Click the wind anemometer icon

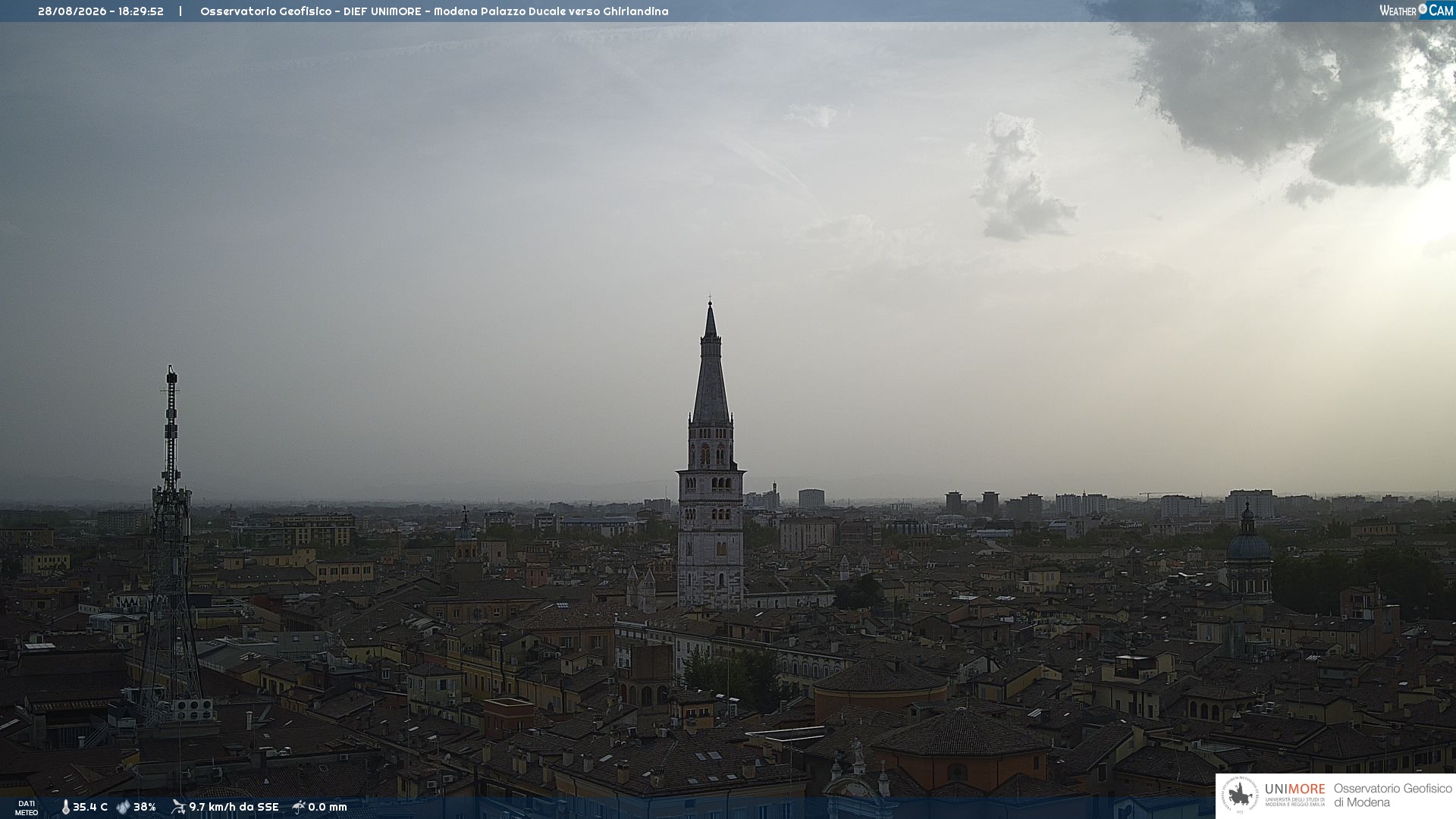[178, 807]
